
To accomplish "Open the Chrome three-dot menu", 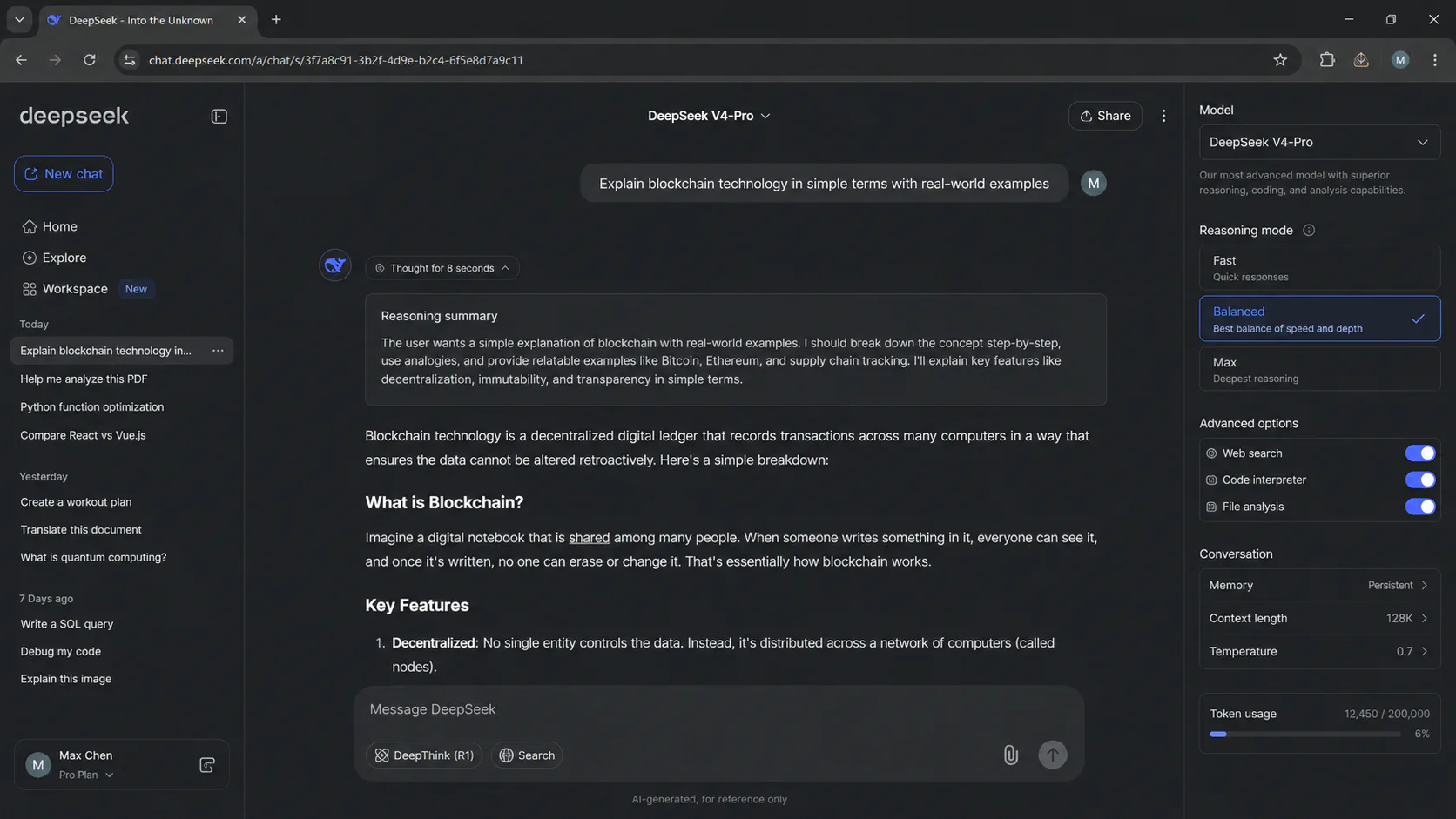I will tap(1435, 60).
